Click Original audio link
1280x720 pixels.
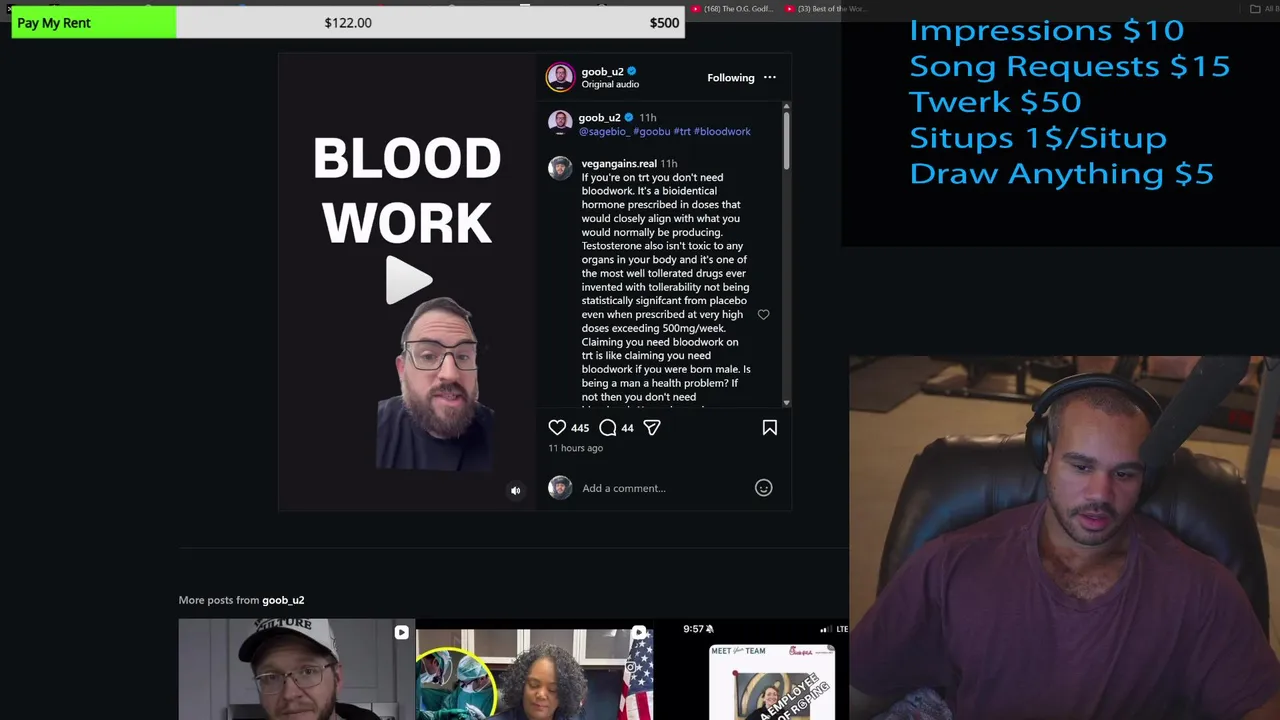[x=610, y=84]
